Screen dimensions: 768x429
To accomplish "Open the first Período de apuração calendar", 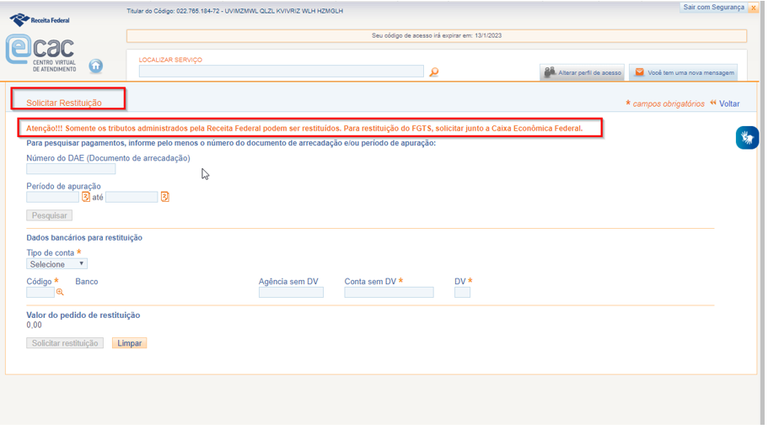I will 86,197.
